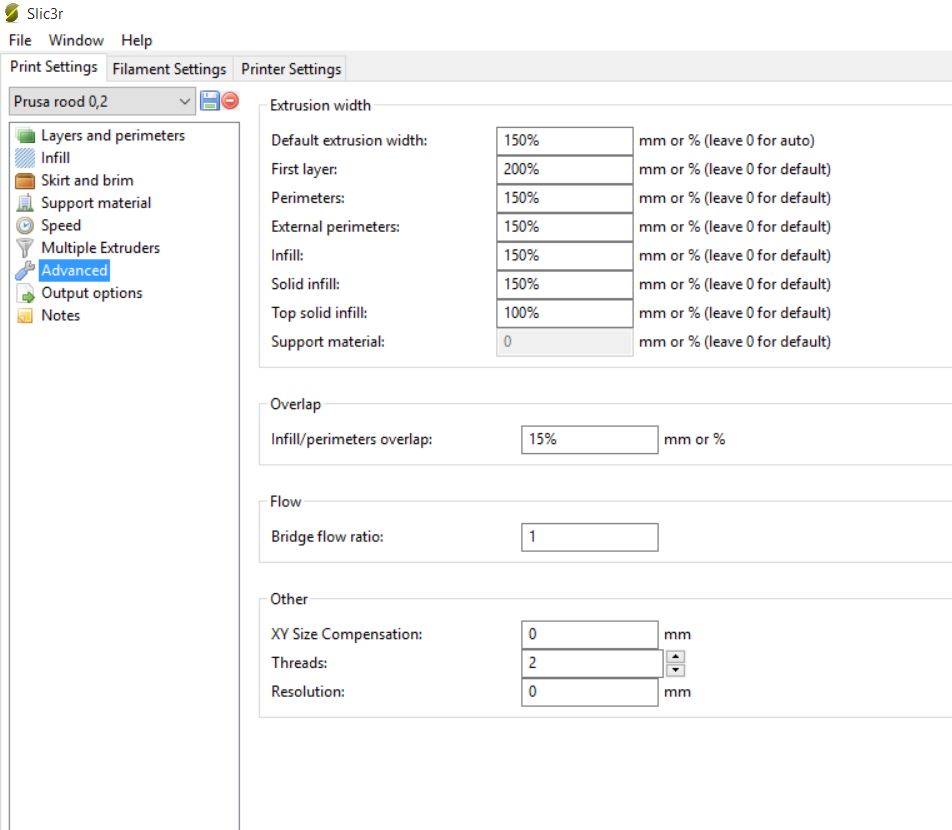Click the save preset floppy disk icon
This screenshot has height=830, width=952.
point(209,101)
